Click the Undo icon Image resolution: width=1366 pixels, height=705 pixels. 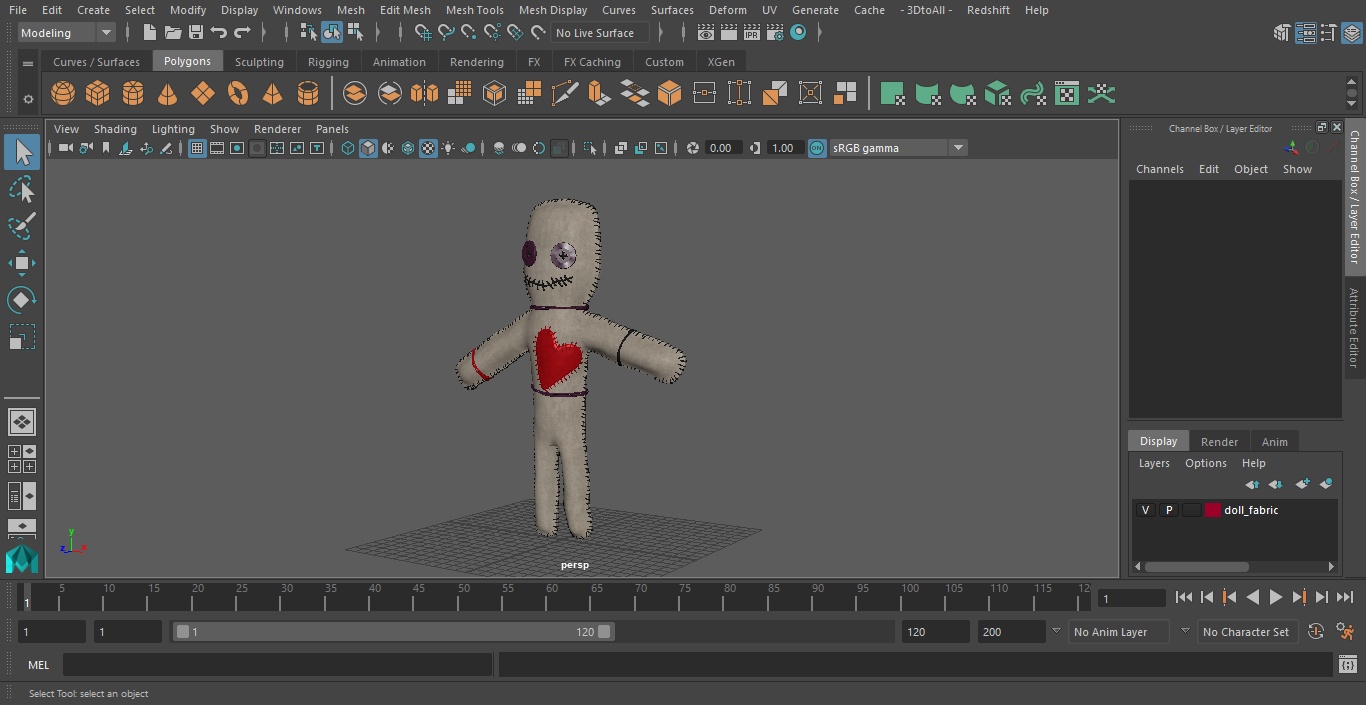(x=219, y=33)
